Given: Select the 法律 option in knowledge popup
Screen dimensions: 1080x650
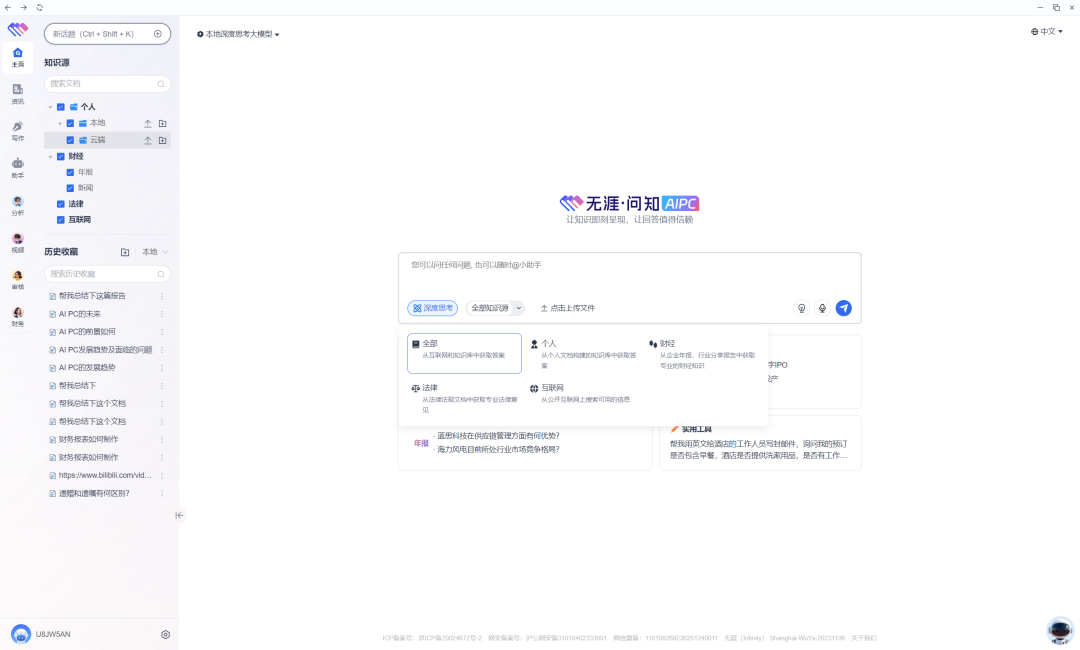Looking at the screenshot, I should [x=464, y=398].
